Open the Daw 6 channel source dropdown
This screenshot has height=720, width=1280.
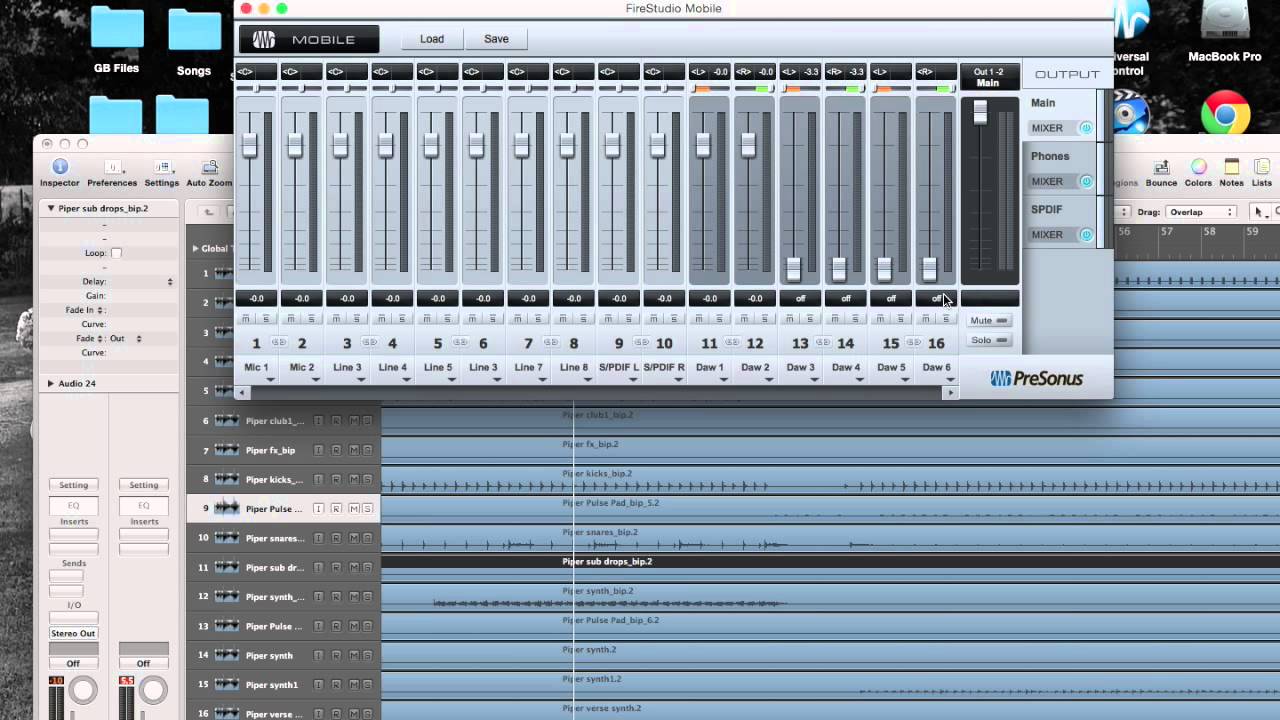pyautogui.click(x=950, y=379)
